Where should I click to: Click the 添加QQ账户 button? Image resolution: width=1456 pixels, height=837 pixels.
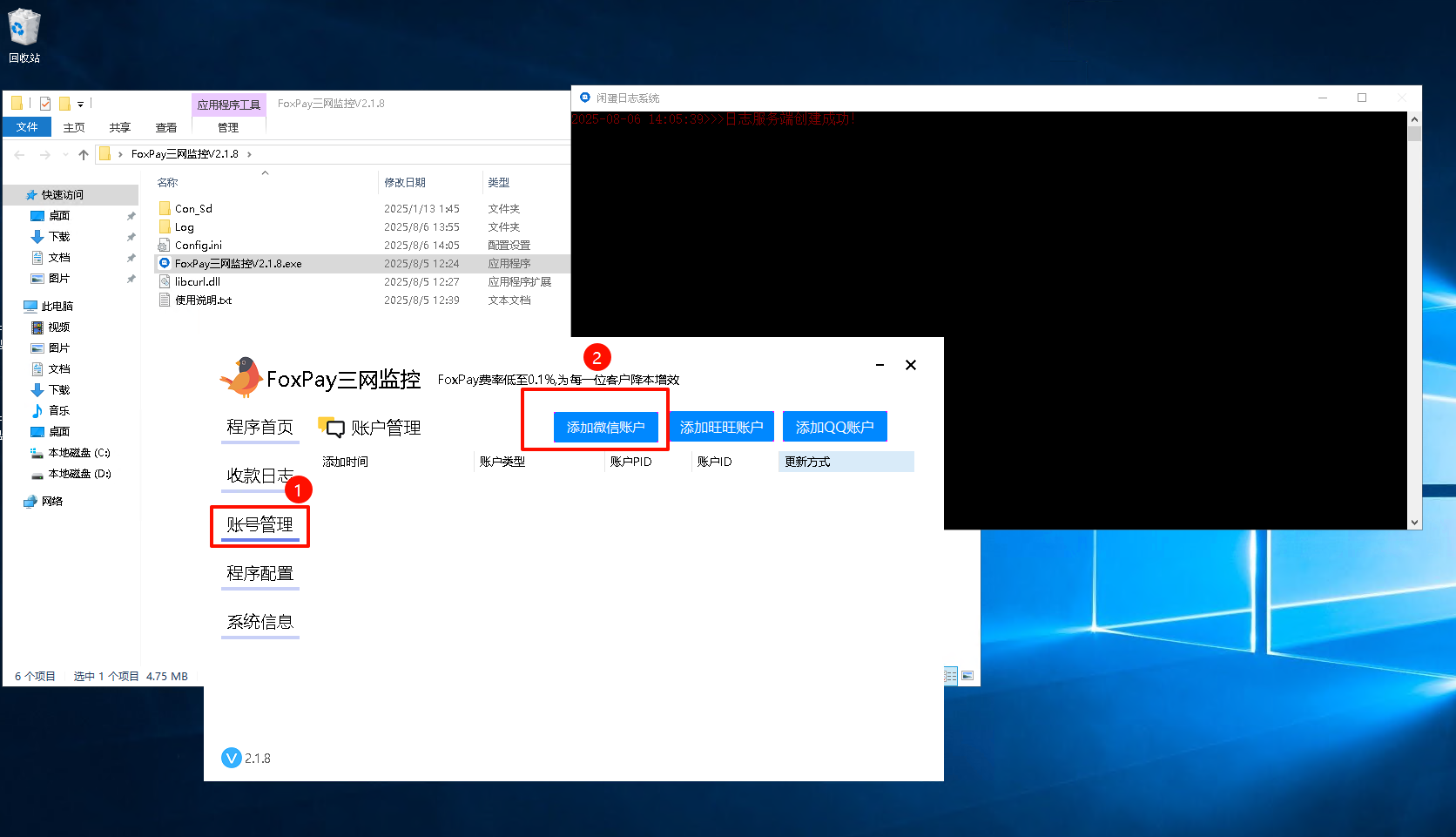[834, 427]
